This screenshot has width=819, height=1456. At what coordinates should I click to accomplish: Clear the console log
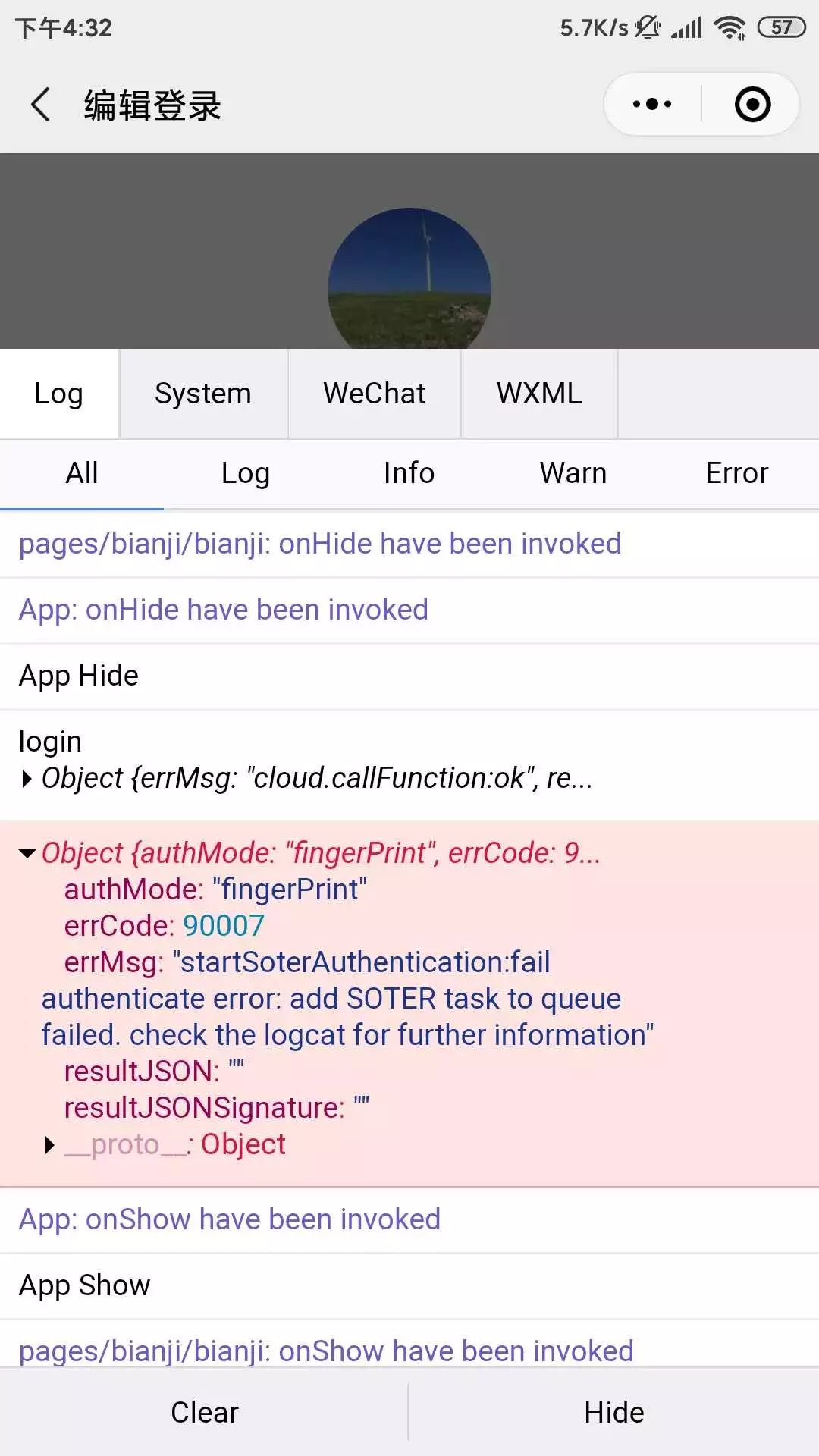204,1413
